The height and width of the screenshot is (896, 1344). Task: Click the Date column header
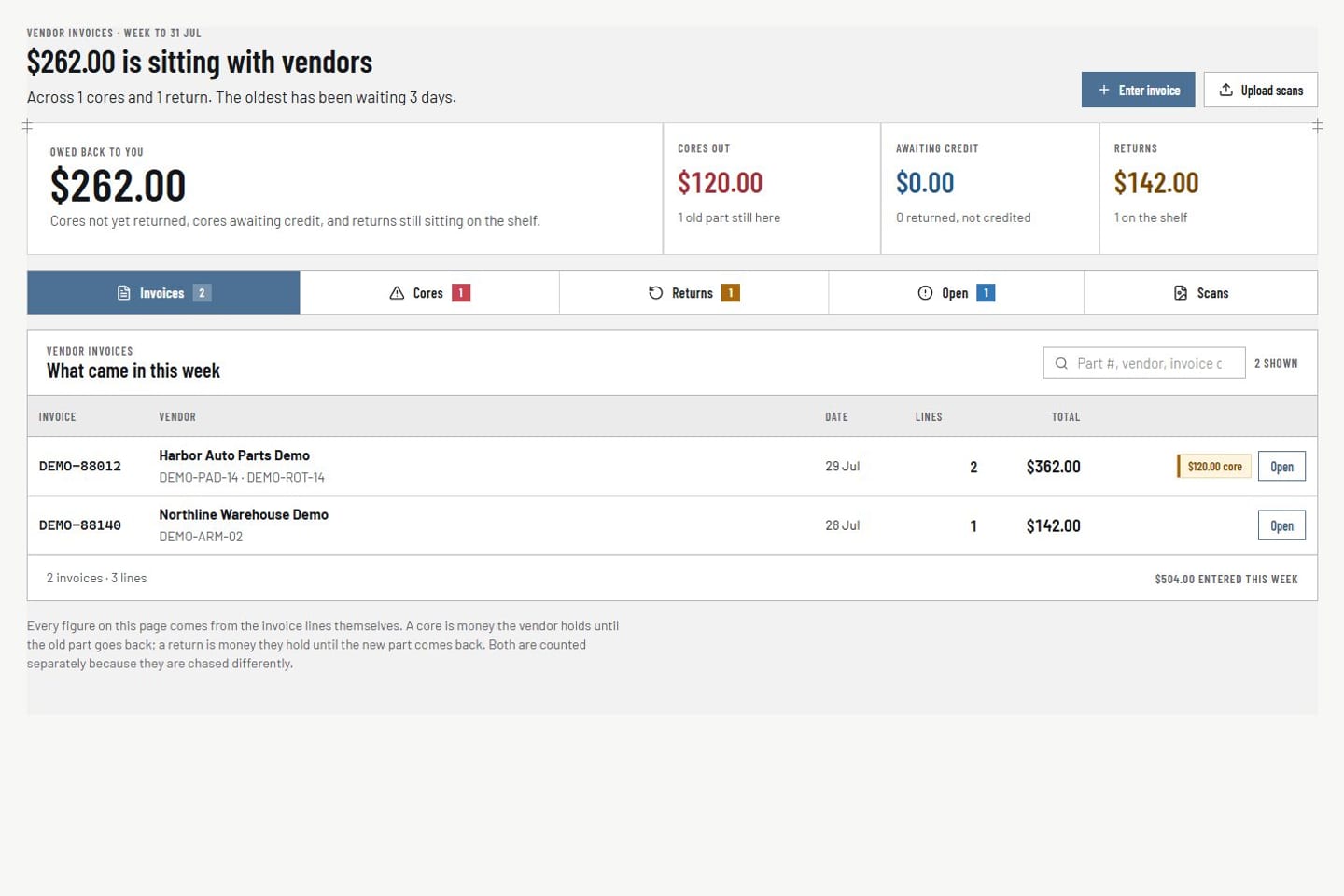pos(836,417)
